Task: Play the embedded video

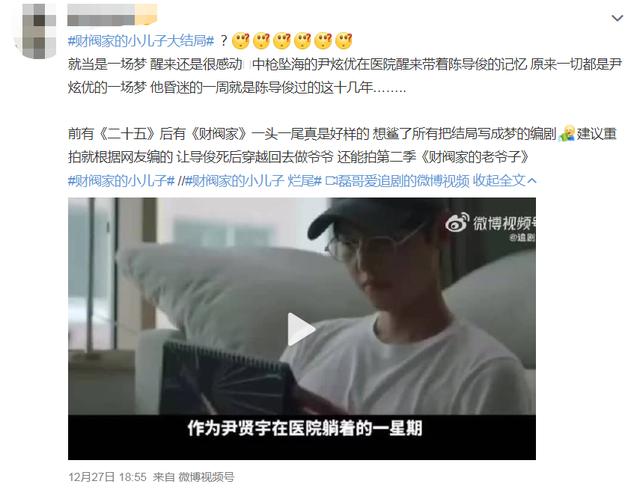Action: 301,329
